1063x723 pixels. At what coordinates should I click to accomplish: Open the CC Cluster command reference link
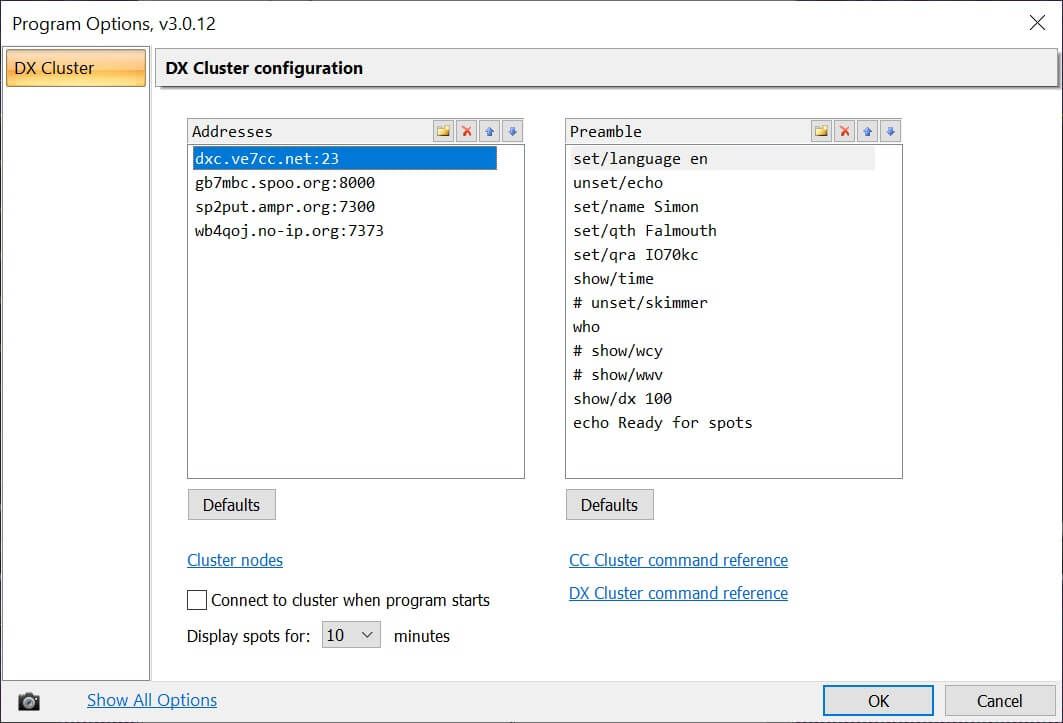point(678,560)
